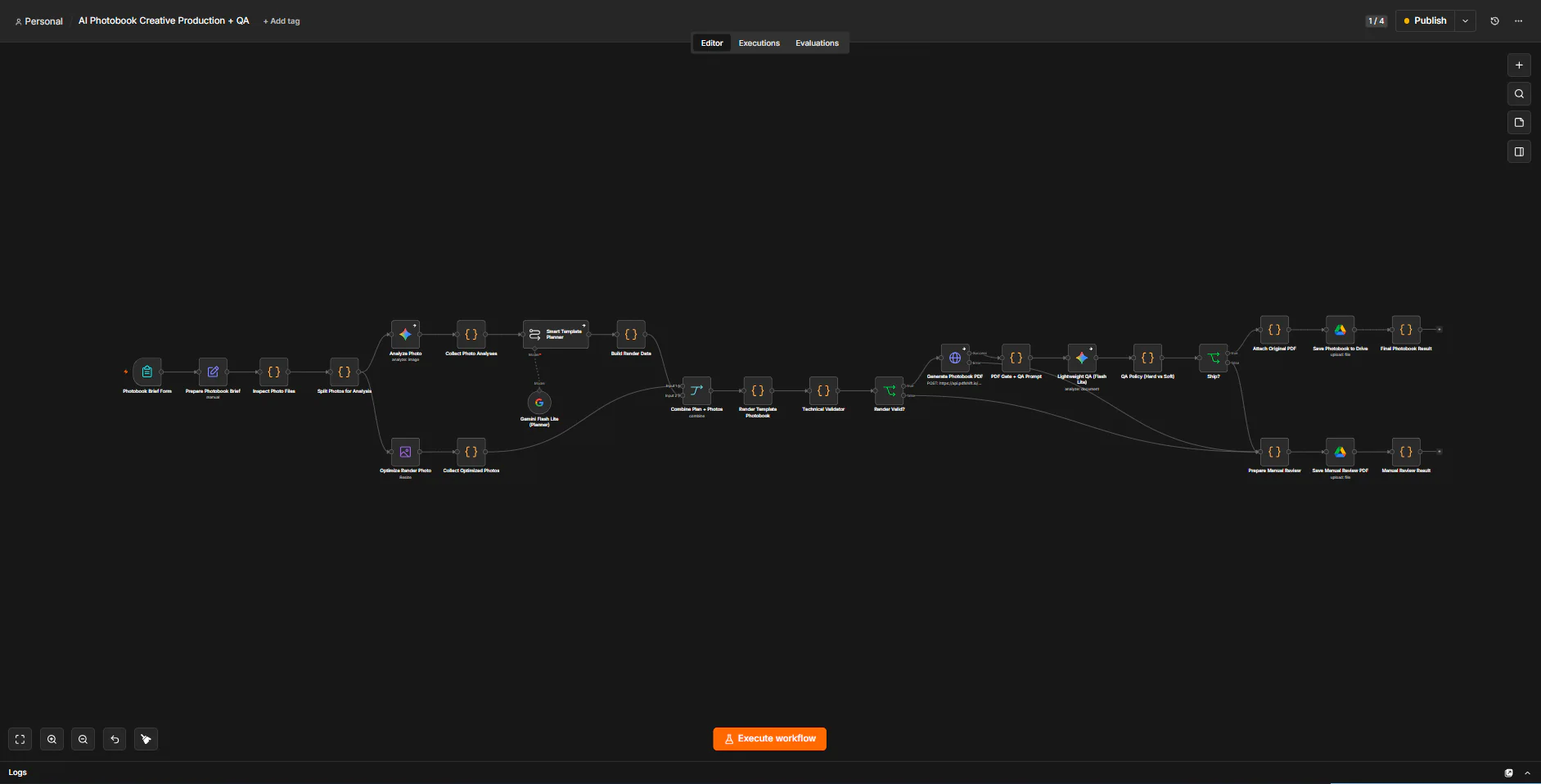The width and height of the screenshot is (1541, 784).
Task: Open the Inspect Photo Files code node
Action: point(274,372)
